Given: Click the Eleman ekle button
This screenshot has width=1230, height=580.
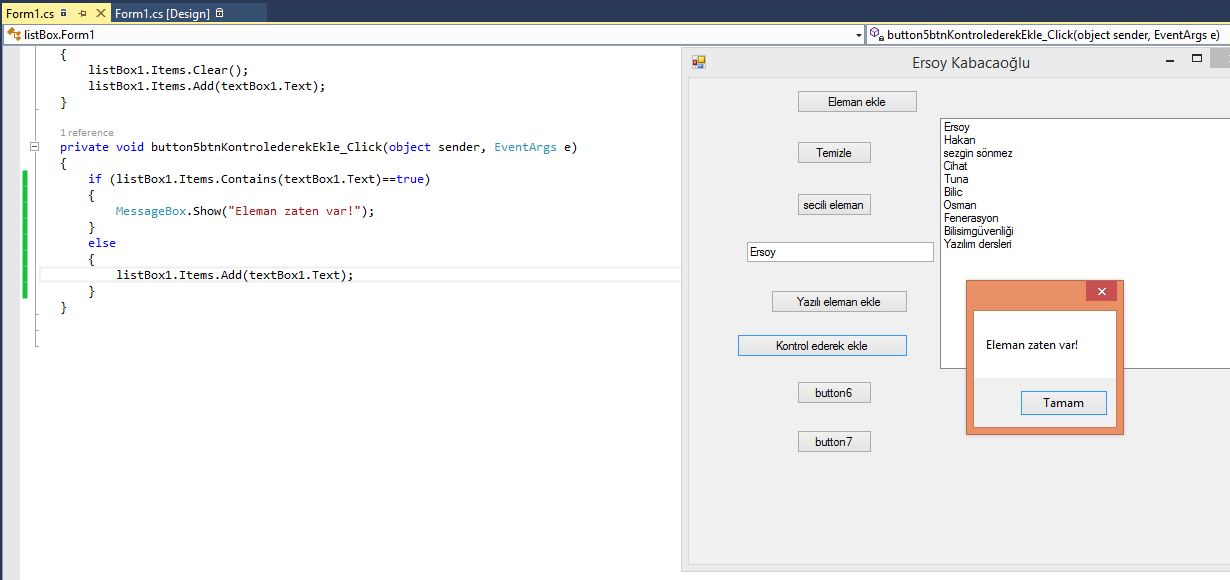Looking at the screenshot, I should click(857, 101).
